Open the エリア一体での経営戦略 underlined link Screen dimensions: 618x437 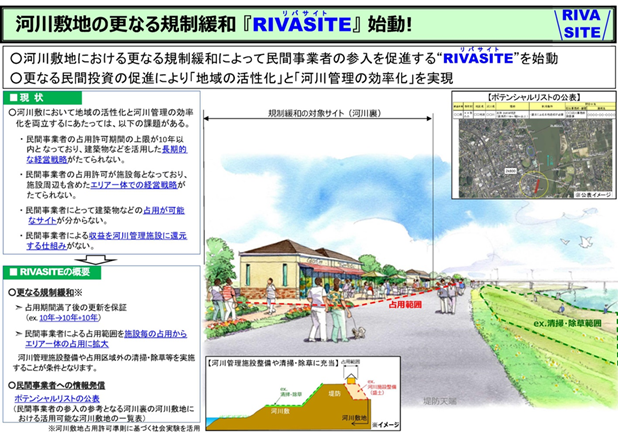(134, 185)
